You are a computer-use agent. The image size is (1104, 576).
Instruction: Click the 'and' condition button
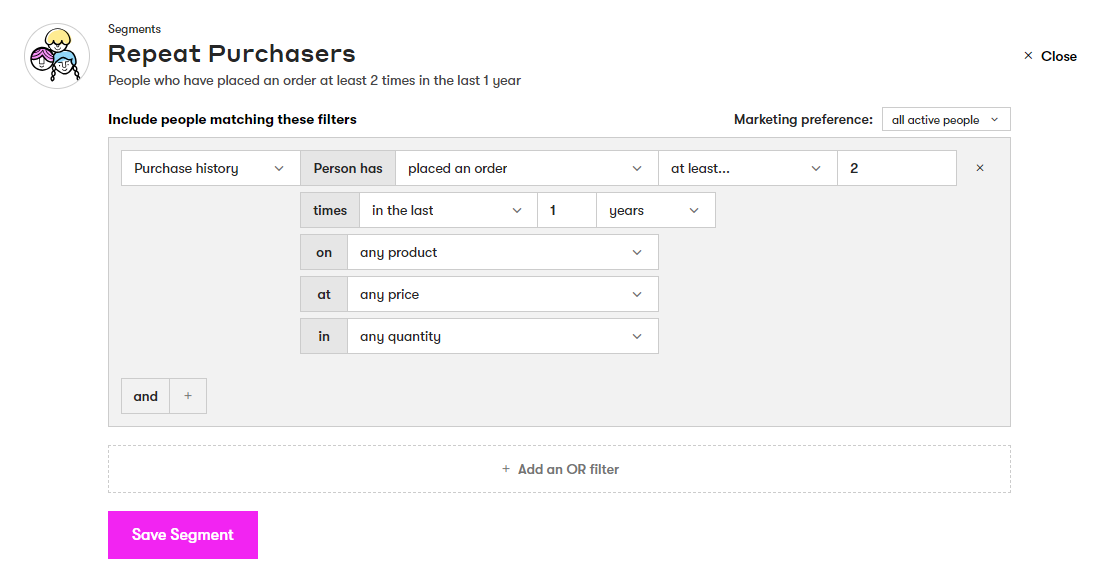click(x=146, y=396)
